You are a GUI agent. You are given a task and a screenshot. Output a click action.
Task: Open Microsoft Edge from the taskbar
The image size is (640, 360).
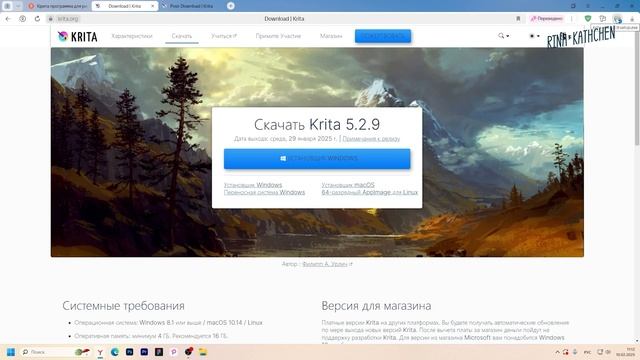pos(115,352)
